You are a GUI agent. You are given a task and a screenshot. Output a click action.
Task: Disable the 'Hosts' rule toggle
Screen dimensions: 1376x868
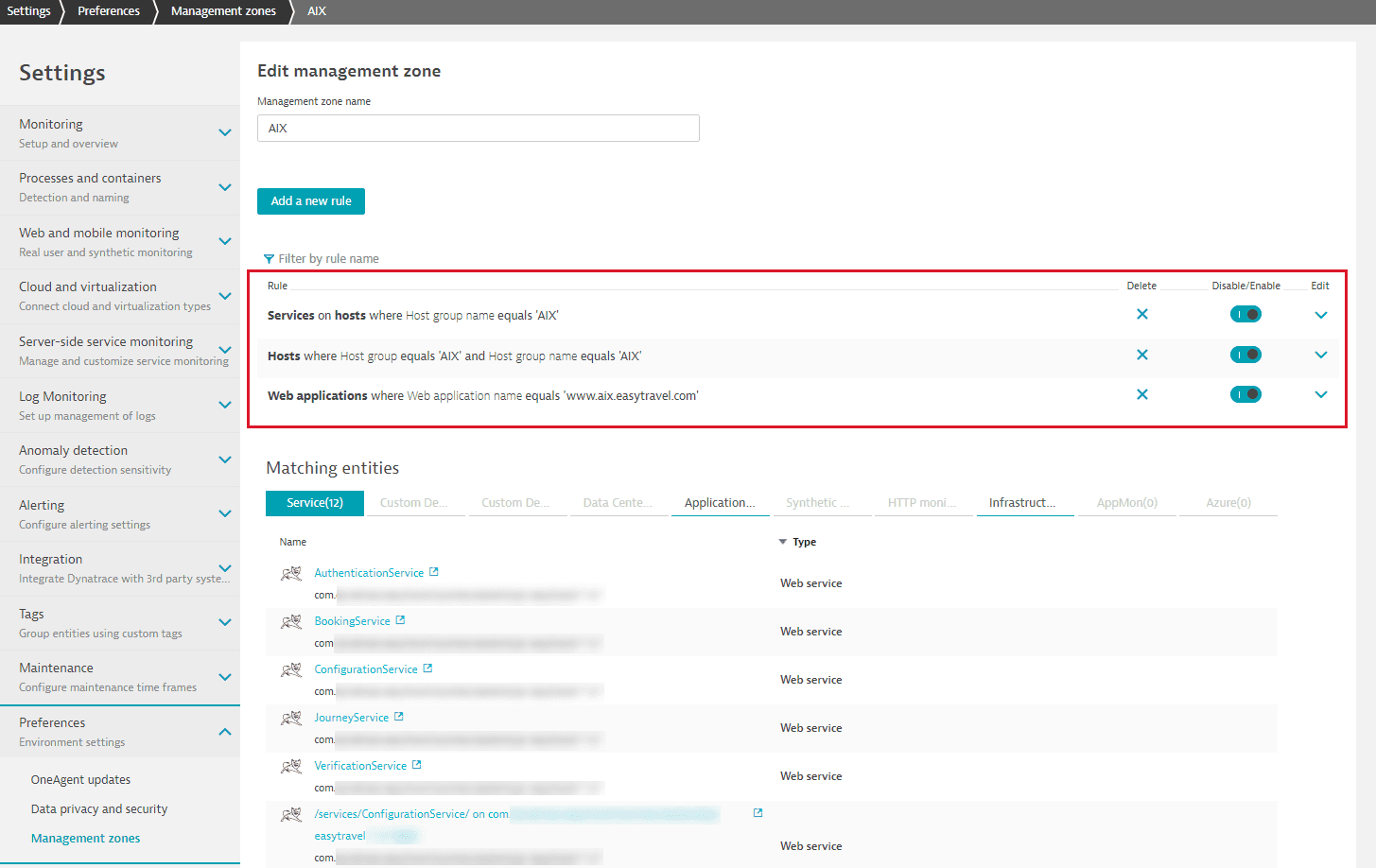pyautogui.click(x=1245, y=354)
